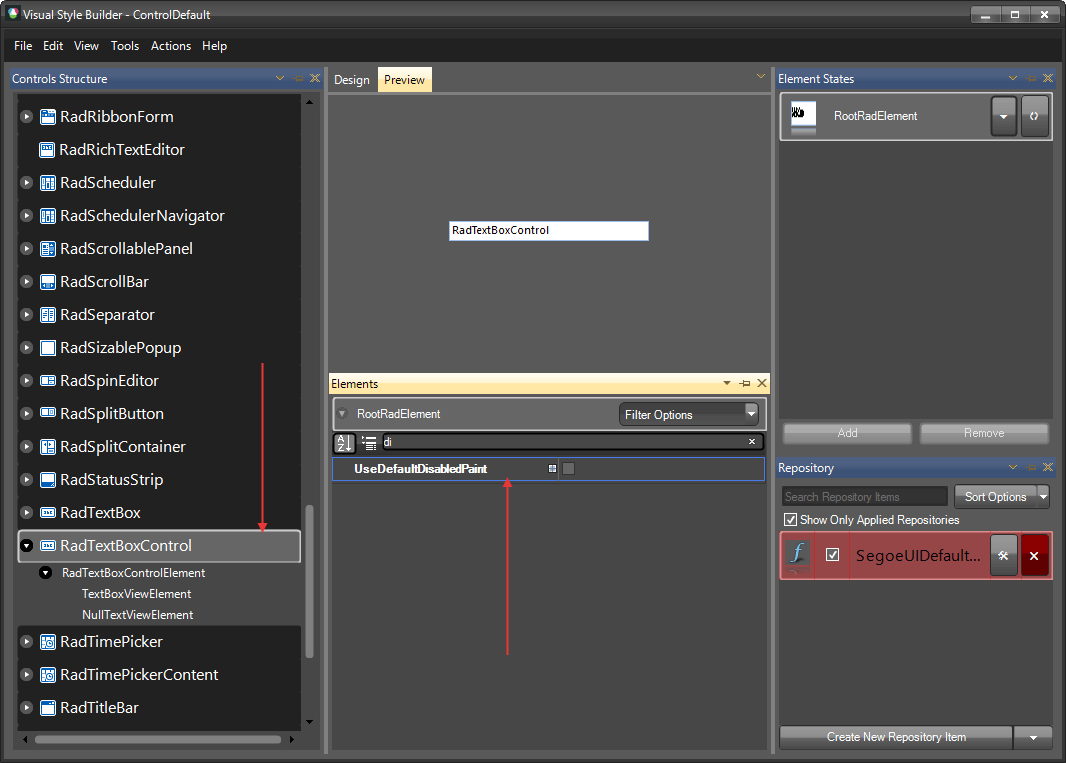Expand the RadTimePicker tree node
Image resolution: width=1066 pixels, height=763 pixels.
pyautogui.click(x=25, y=641)
